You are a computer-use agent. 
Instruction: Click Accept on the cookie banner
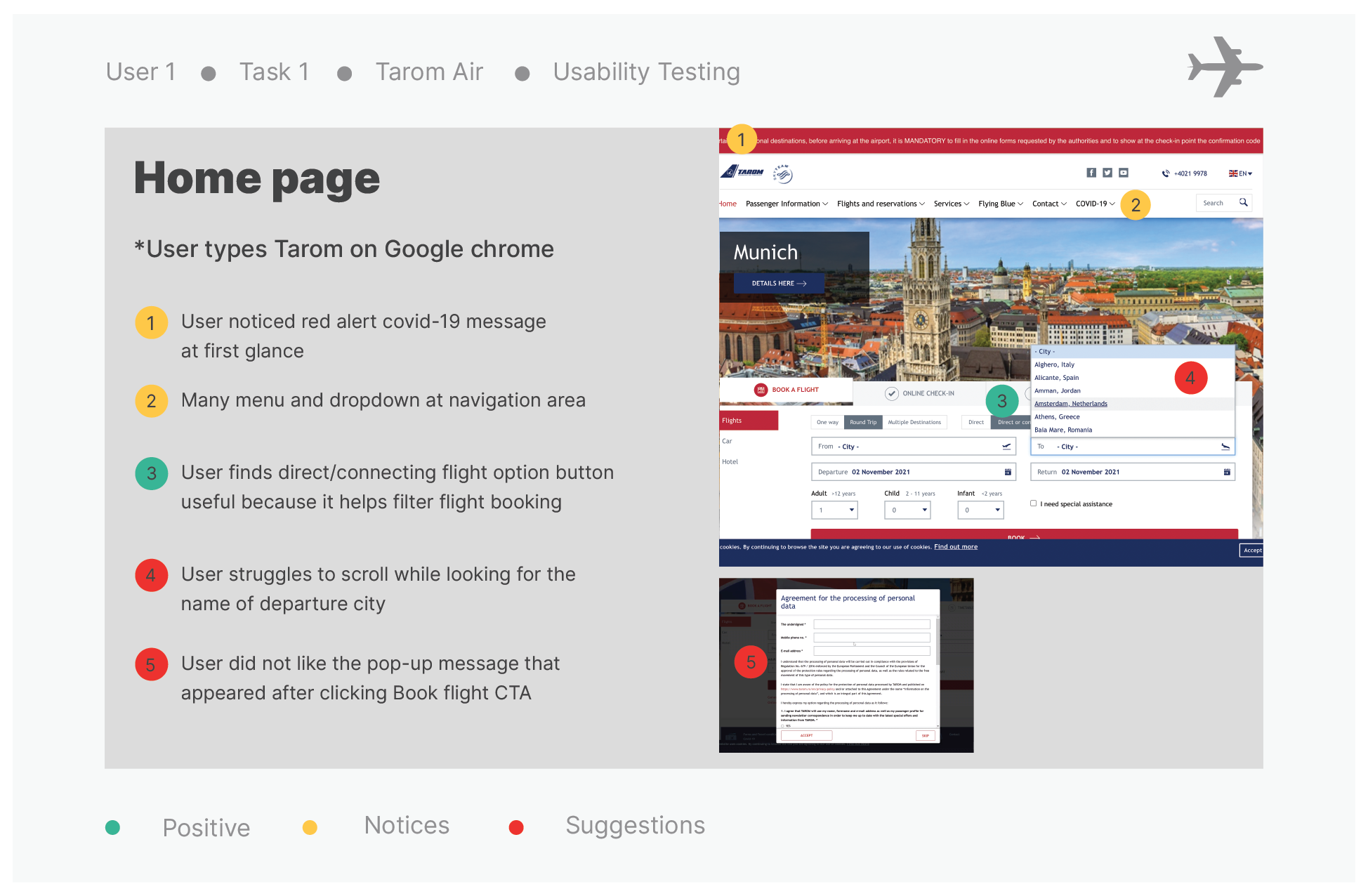pyautogui.click(x=1251, y=551)
